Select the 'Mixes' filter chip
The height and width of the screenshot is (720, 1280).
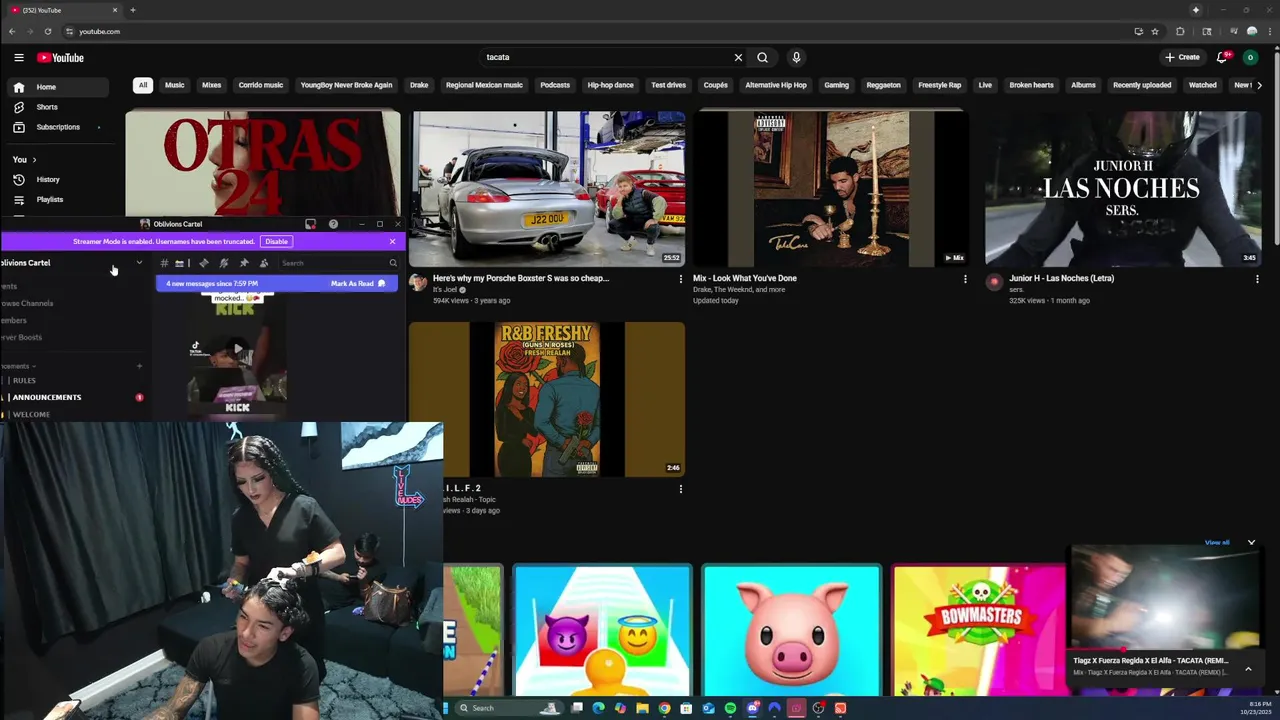point(211,85)
